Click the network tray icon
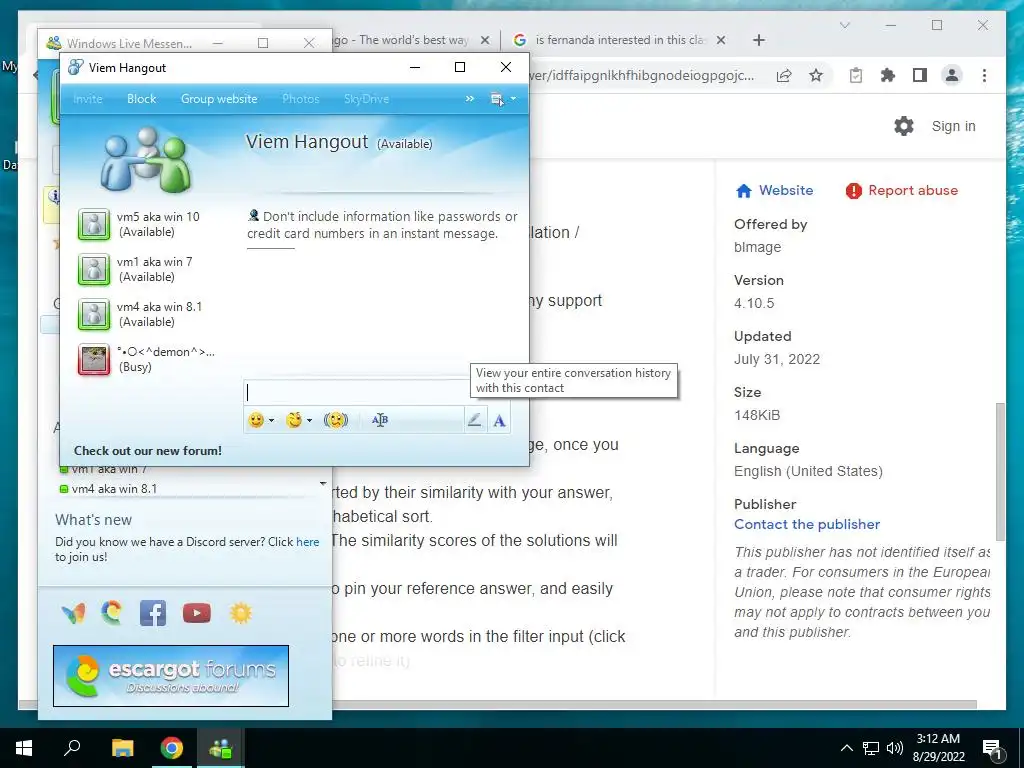 click(871, 748)
